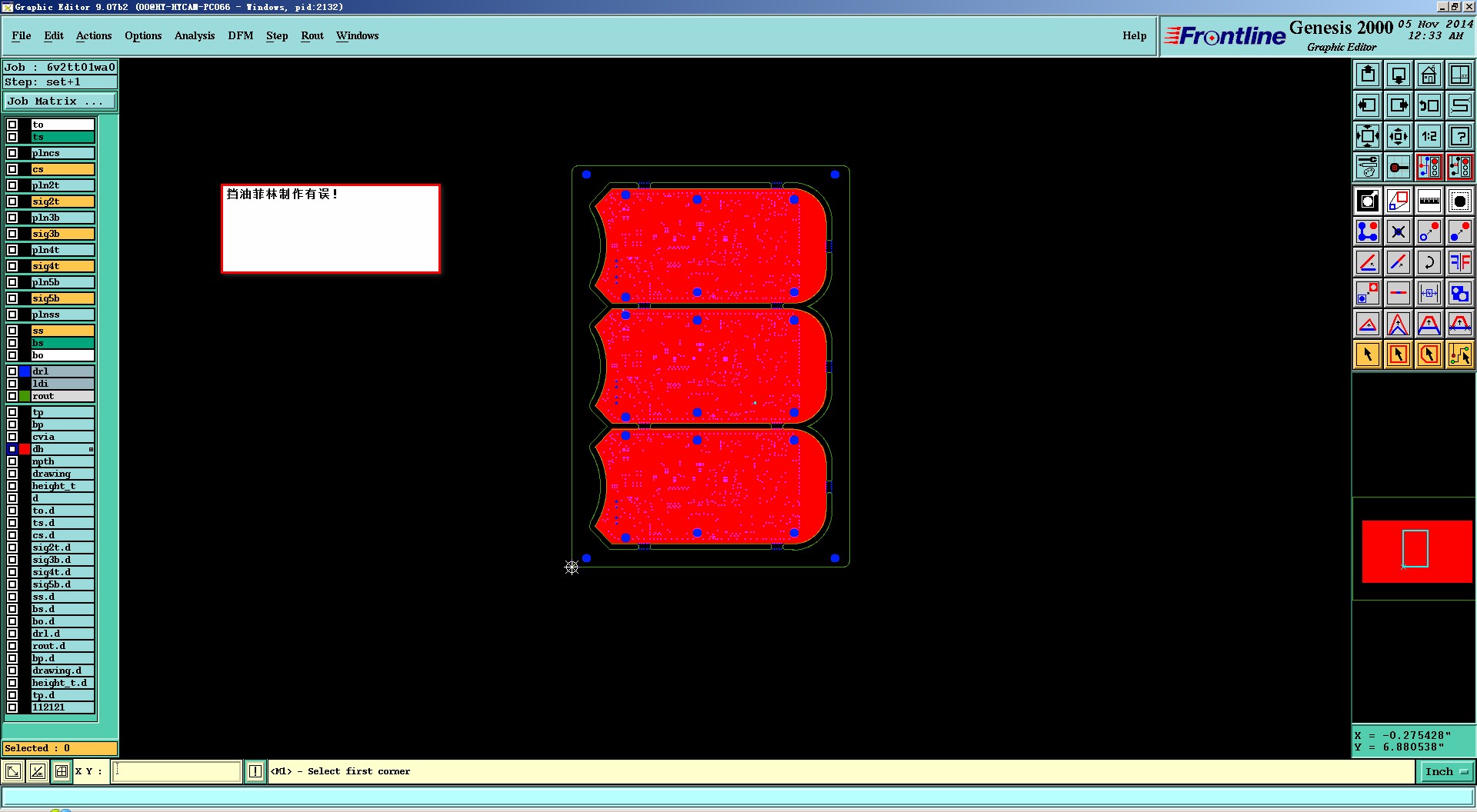Toggle display checkbox for layer drawing
This screenshot has width=1477, height=812.
pos(12,474)
